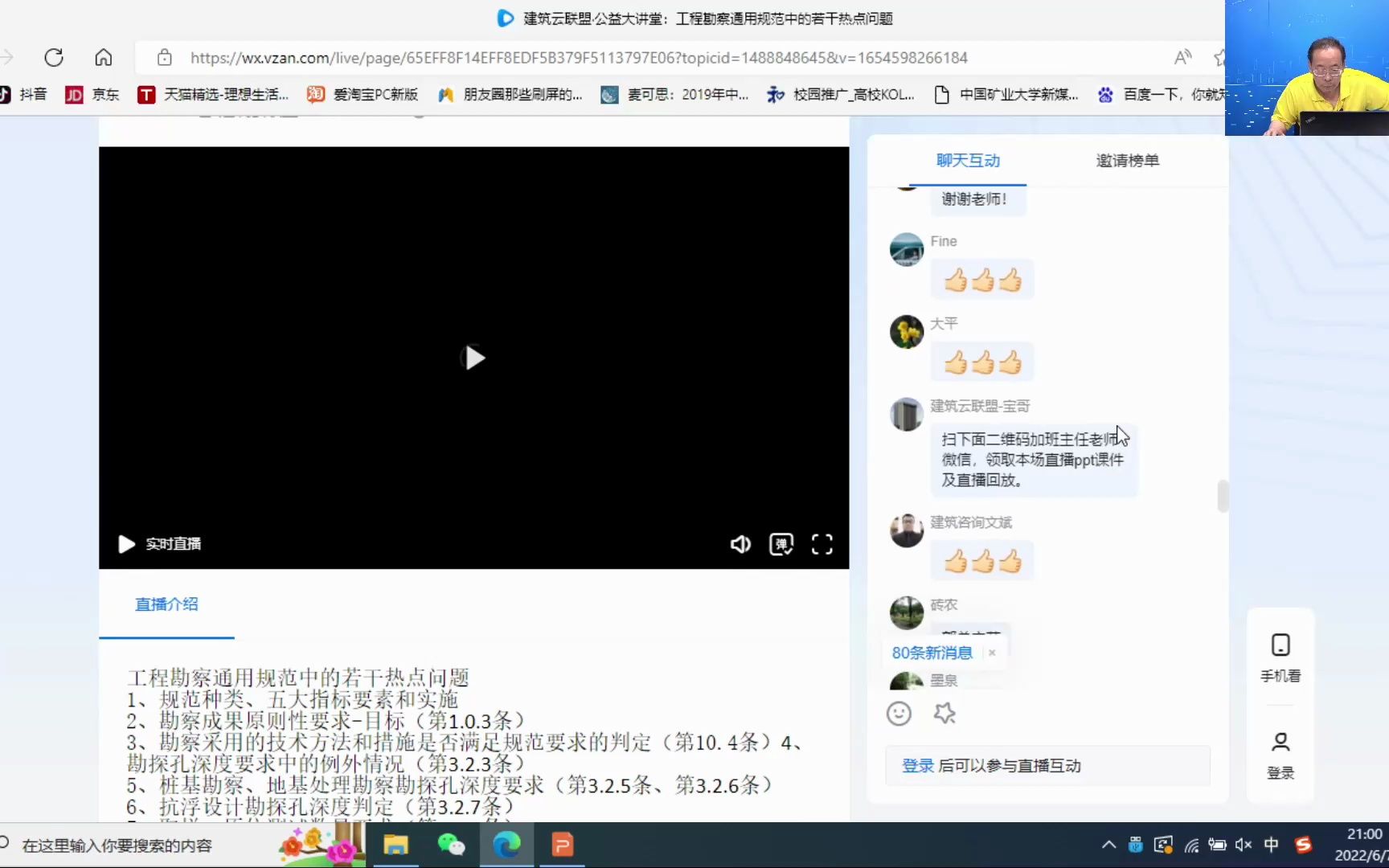The image size is (1389, 868).
Task: Switch to the 邀请榜单 tab
Action: (1128, 161)
